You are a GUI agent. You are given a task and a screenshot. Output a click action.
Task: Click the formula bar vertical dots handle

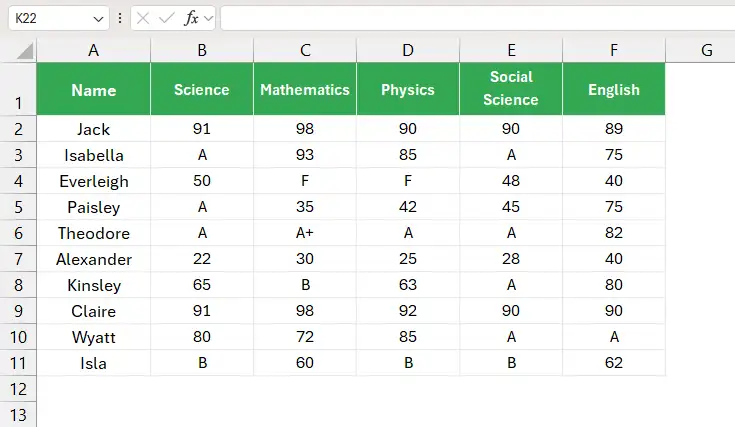click(120, 18)
